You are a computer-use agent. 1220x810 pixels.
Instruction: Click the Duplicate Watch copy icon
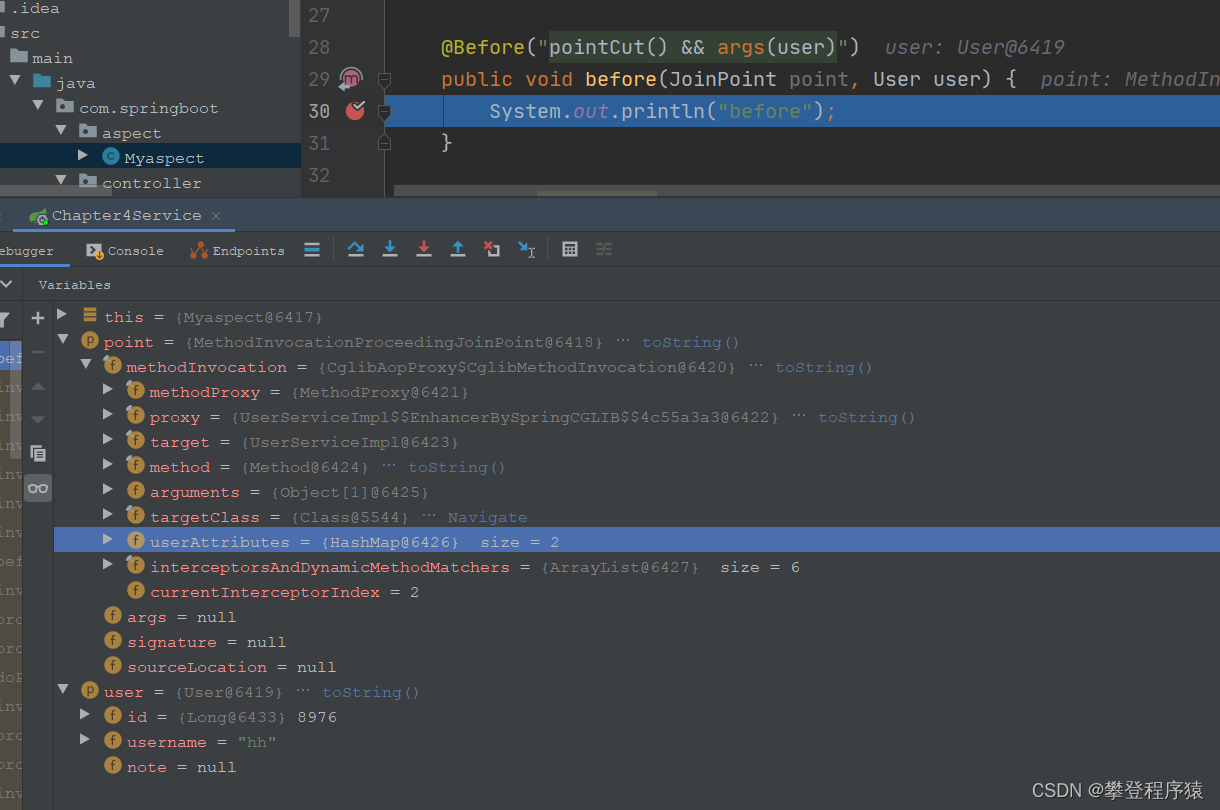pos(38,453)
